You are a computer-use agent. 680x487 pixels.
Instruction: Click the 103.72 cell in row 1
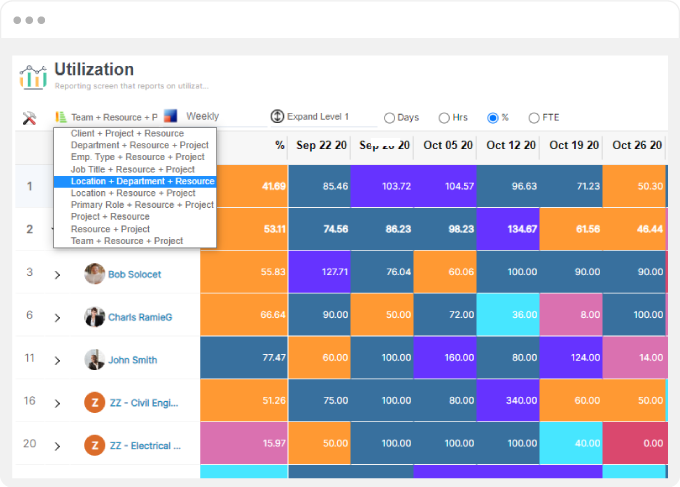pos(382,186)
